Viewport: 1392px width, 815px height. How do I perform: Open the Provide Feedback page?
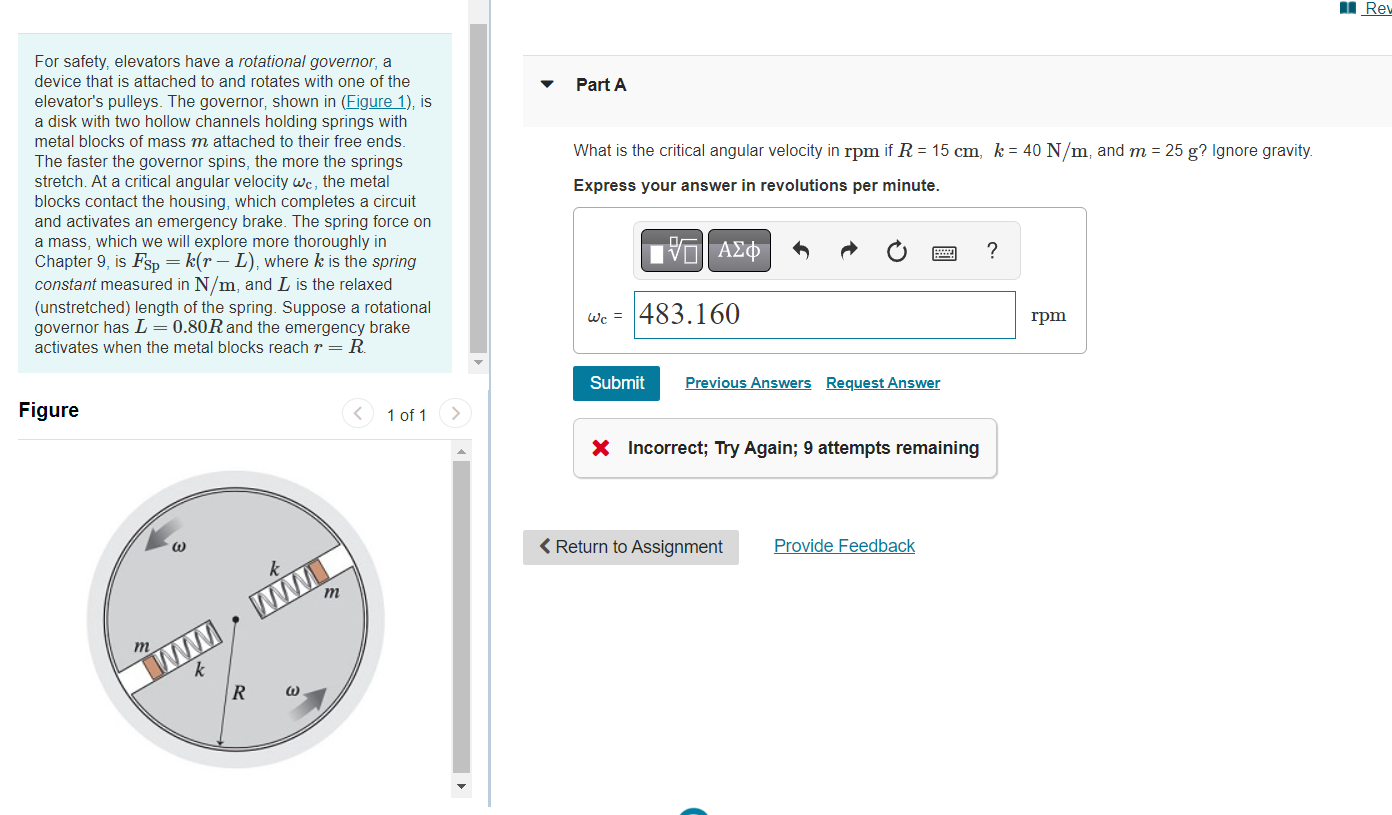(844, 546)
